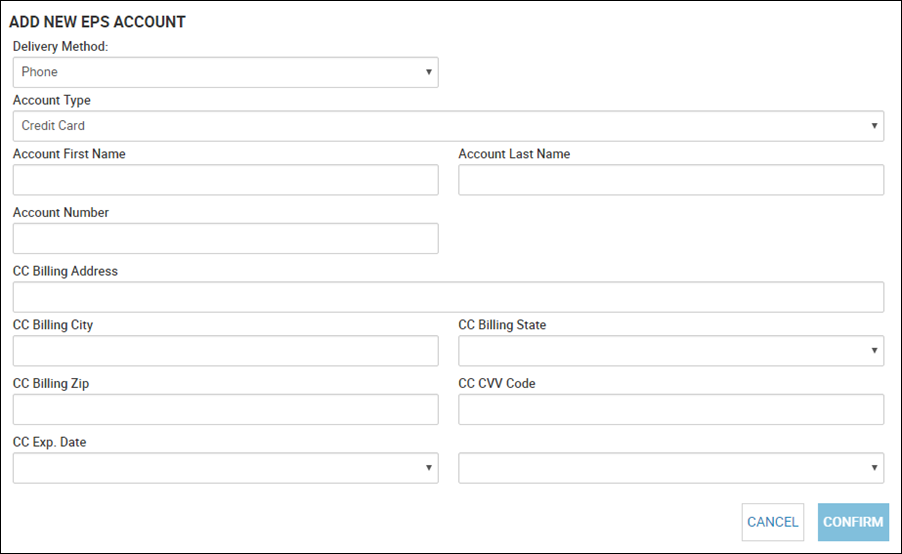Focus the CC CVV Code input

[671, 410]
